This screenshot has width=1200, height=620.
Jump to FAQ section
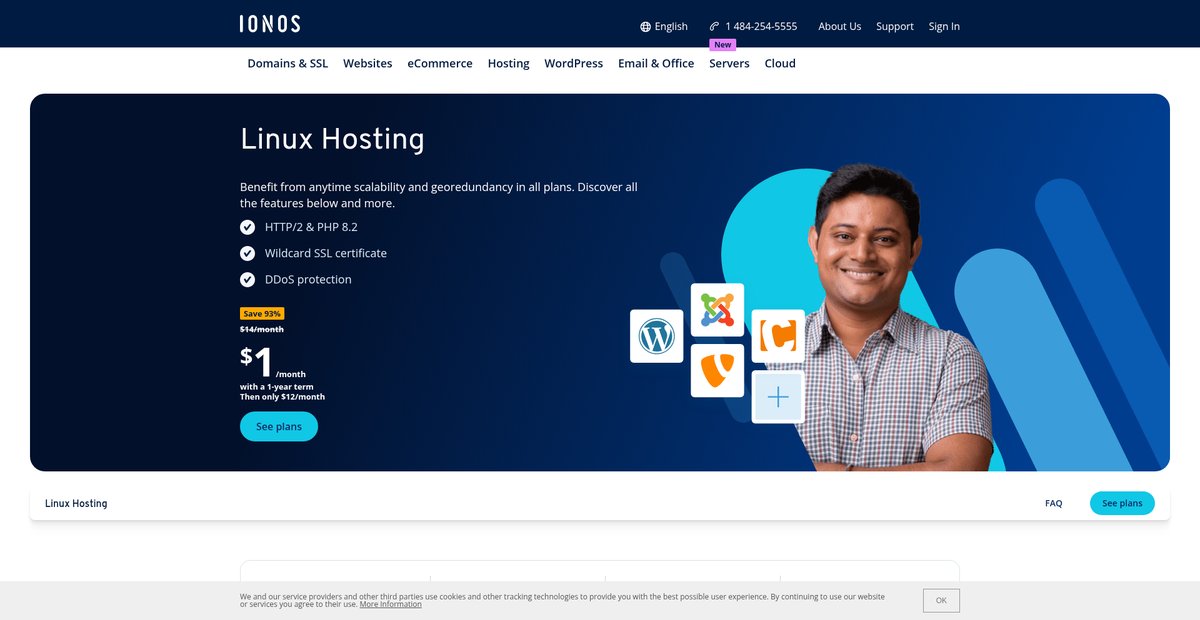pyautogui.click(x=1054, y=503)
